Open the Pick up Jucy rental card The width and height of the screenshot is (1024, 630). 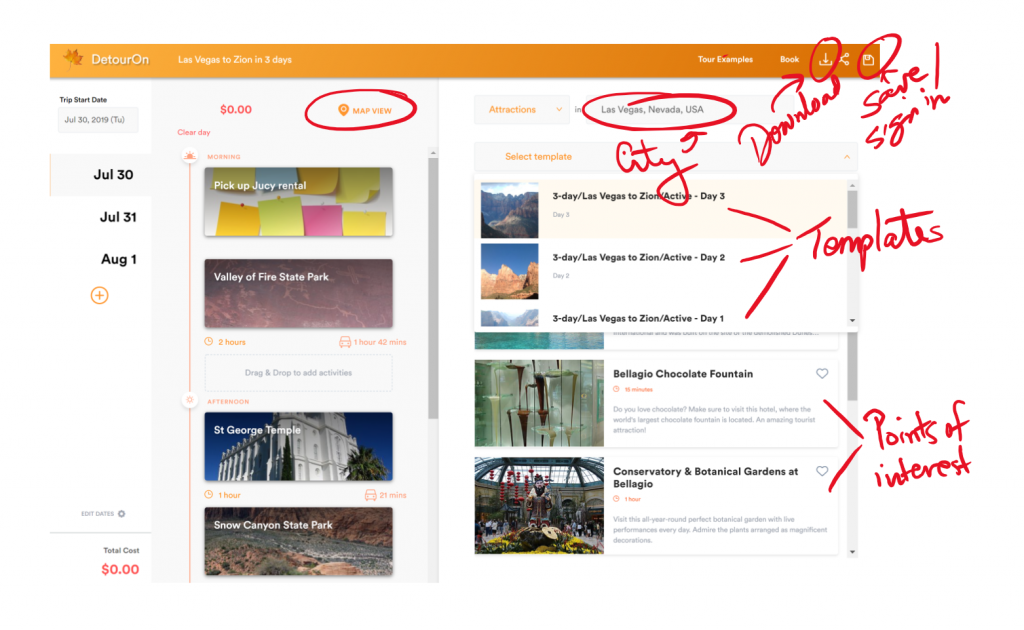pos(298,202)
